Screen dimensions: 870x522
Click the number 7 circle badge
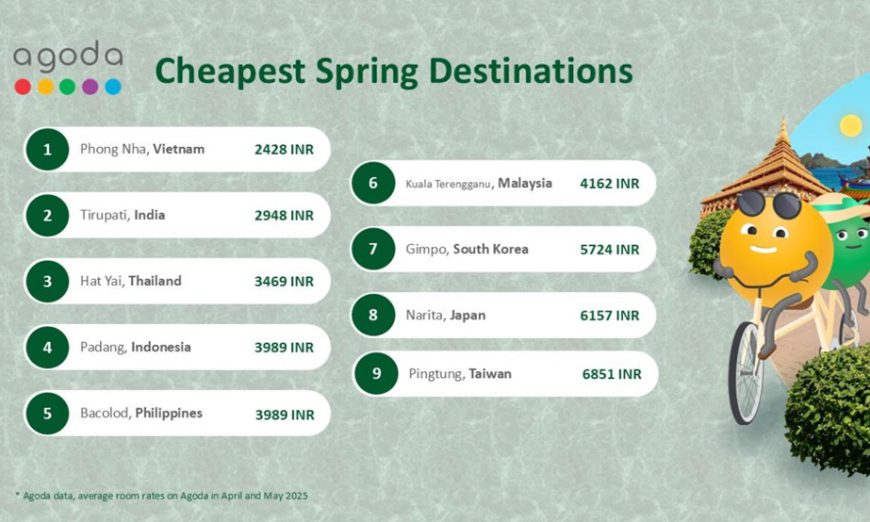(x=373, y=249)
